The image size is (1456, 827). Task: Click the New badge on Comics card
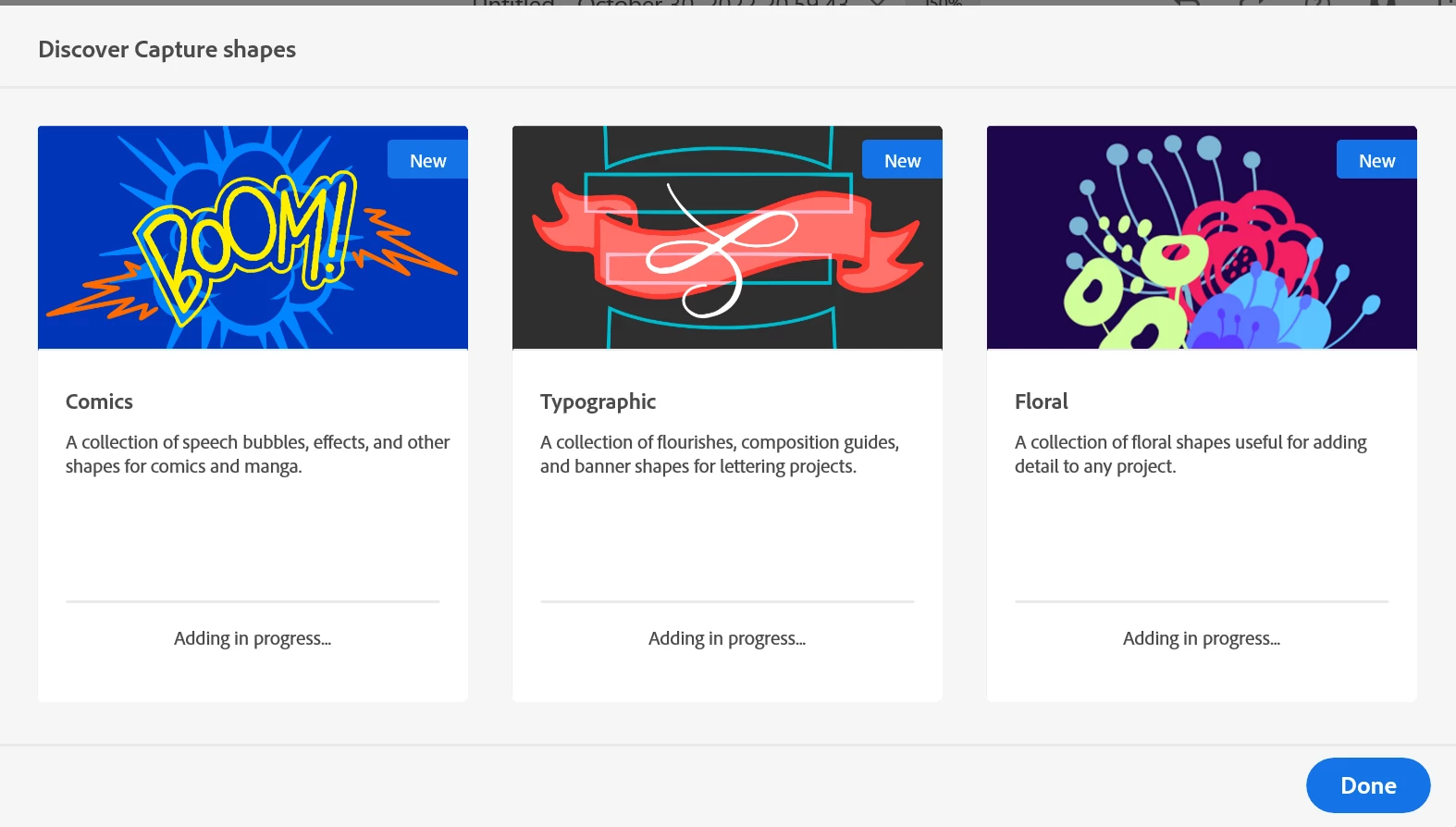(x=427, y=160)
